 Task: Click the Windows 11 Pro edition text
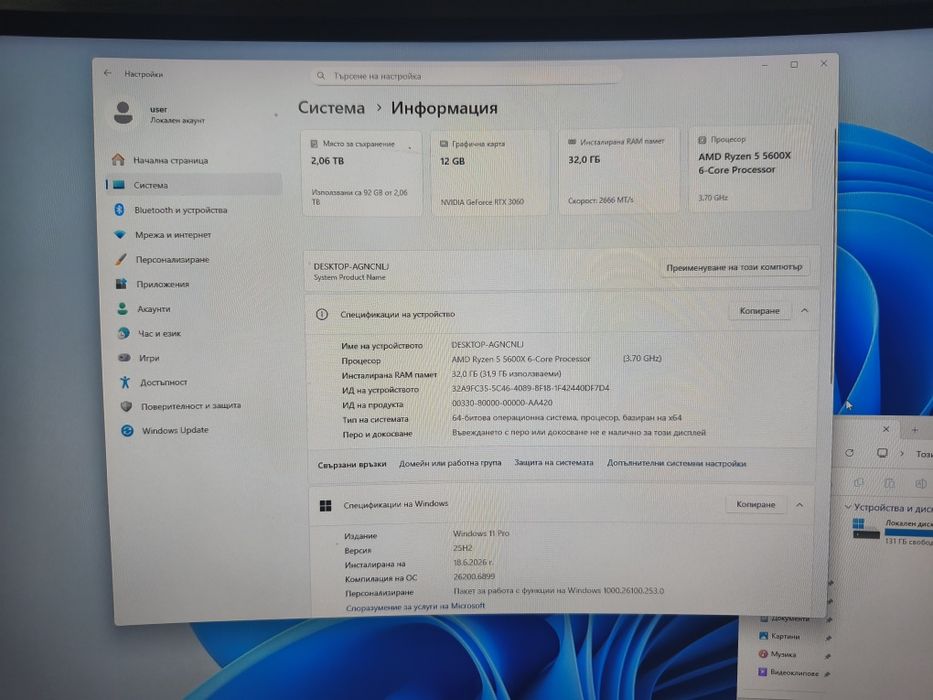[481, 533]
